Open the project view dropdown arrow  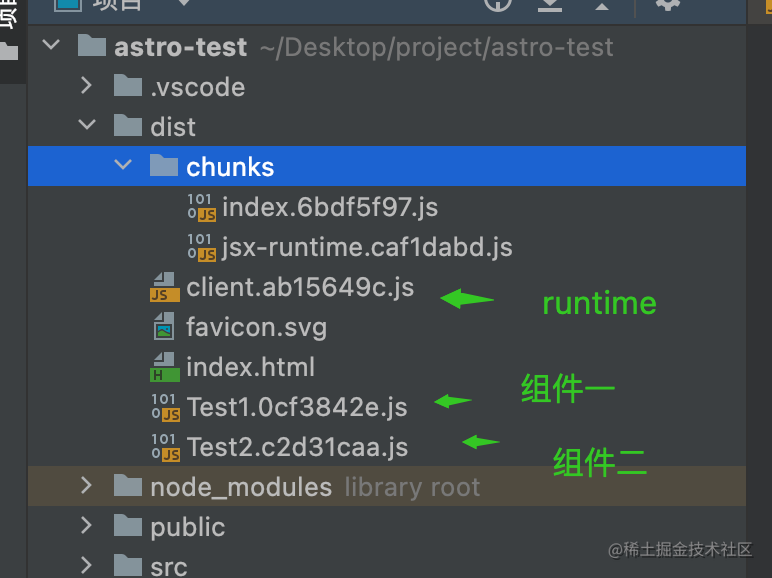pyautogui.click(x=184, y=3)
